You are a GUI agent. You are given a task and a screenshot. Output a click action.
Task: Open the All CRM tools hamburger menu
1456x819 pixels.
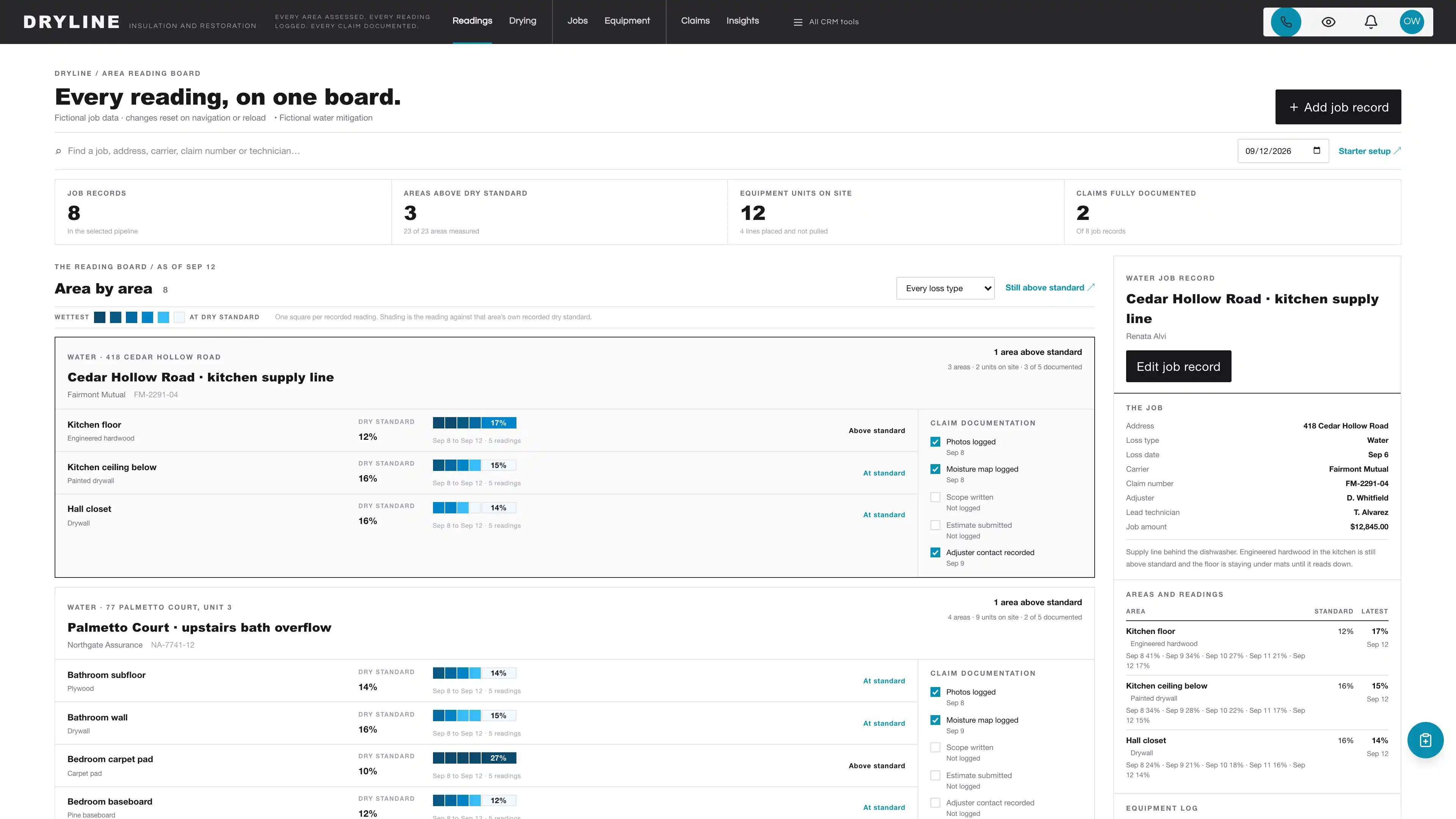tap(826, 22)
